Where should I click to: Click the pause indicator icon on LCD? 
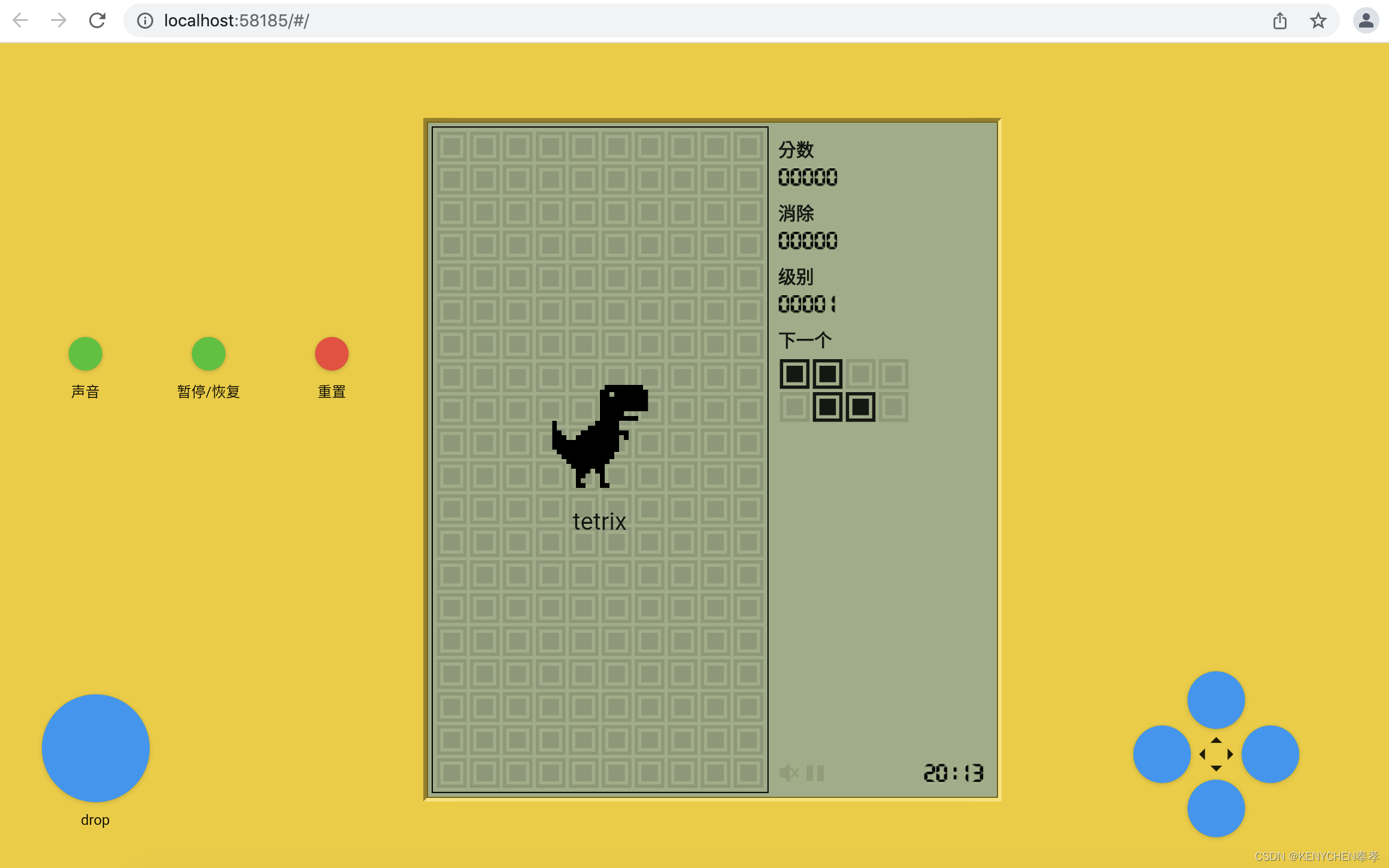(815, 773)
